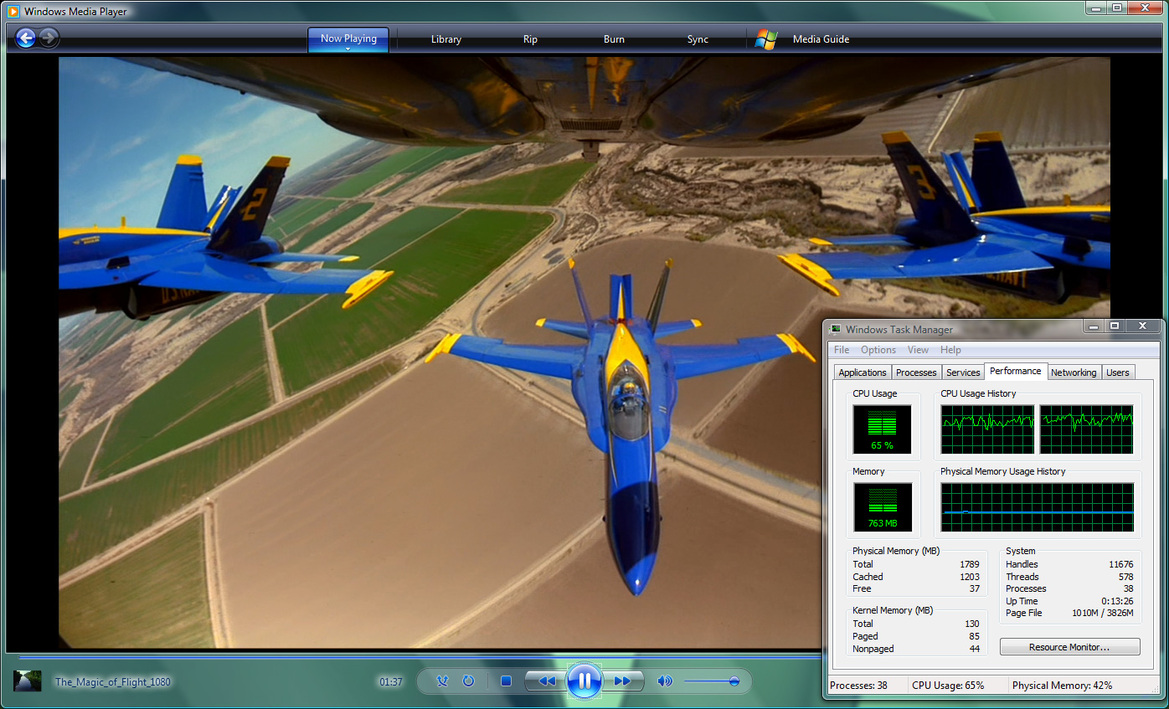
Task: Toggle shuffle playback
Action: click(442, 681)
